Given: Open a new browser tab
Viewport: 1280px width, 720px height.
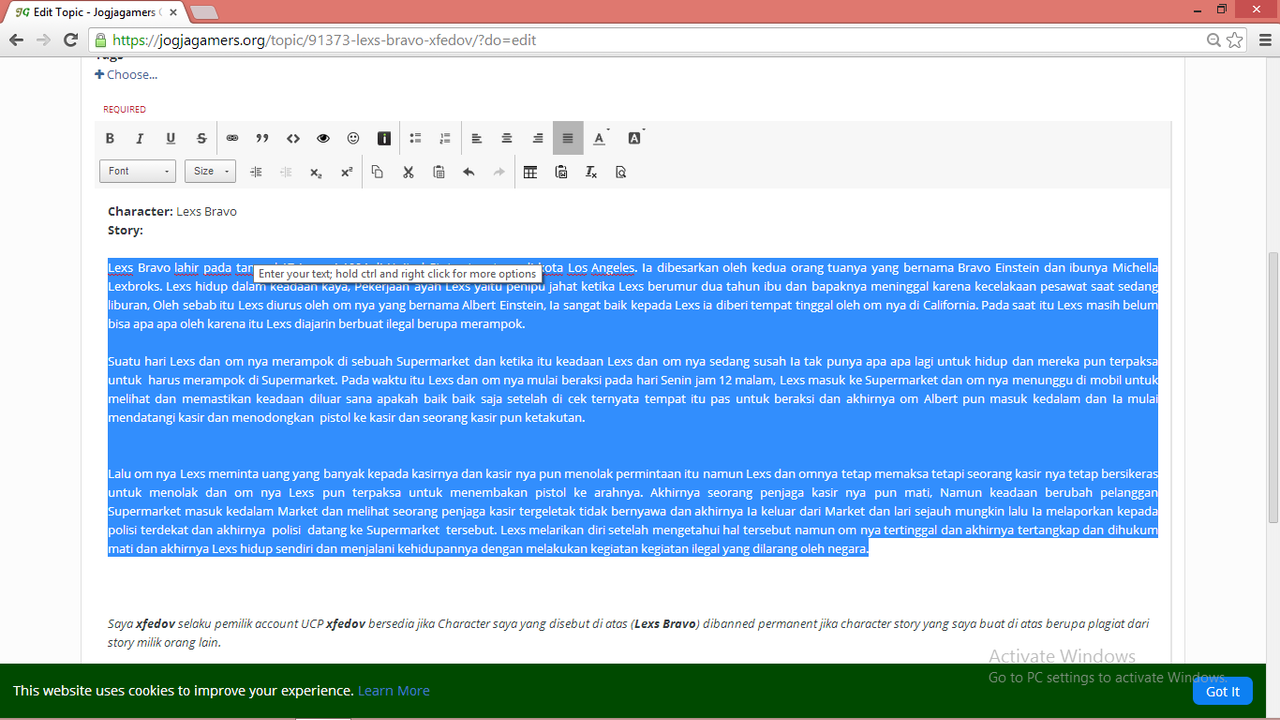Looking at the screenshot, I should [x=204, y=12].
